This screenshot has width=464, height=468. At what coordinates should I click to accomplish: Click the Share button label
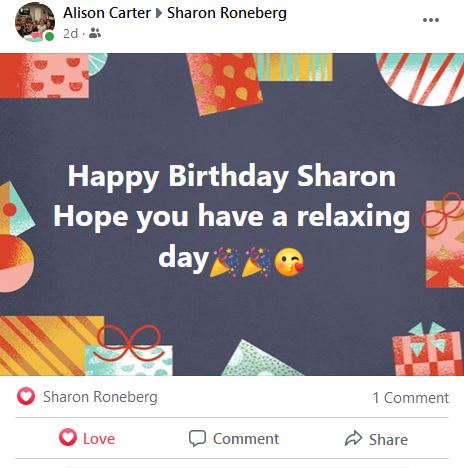[388, 440]
